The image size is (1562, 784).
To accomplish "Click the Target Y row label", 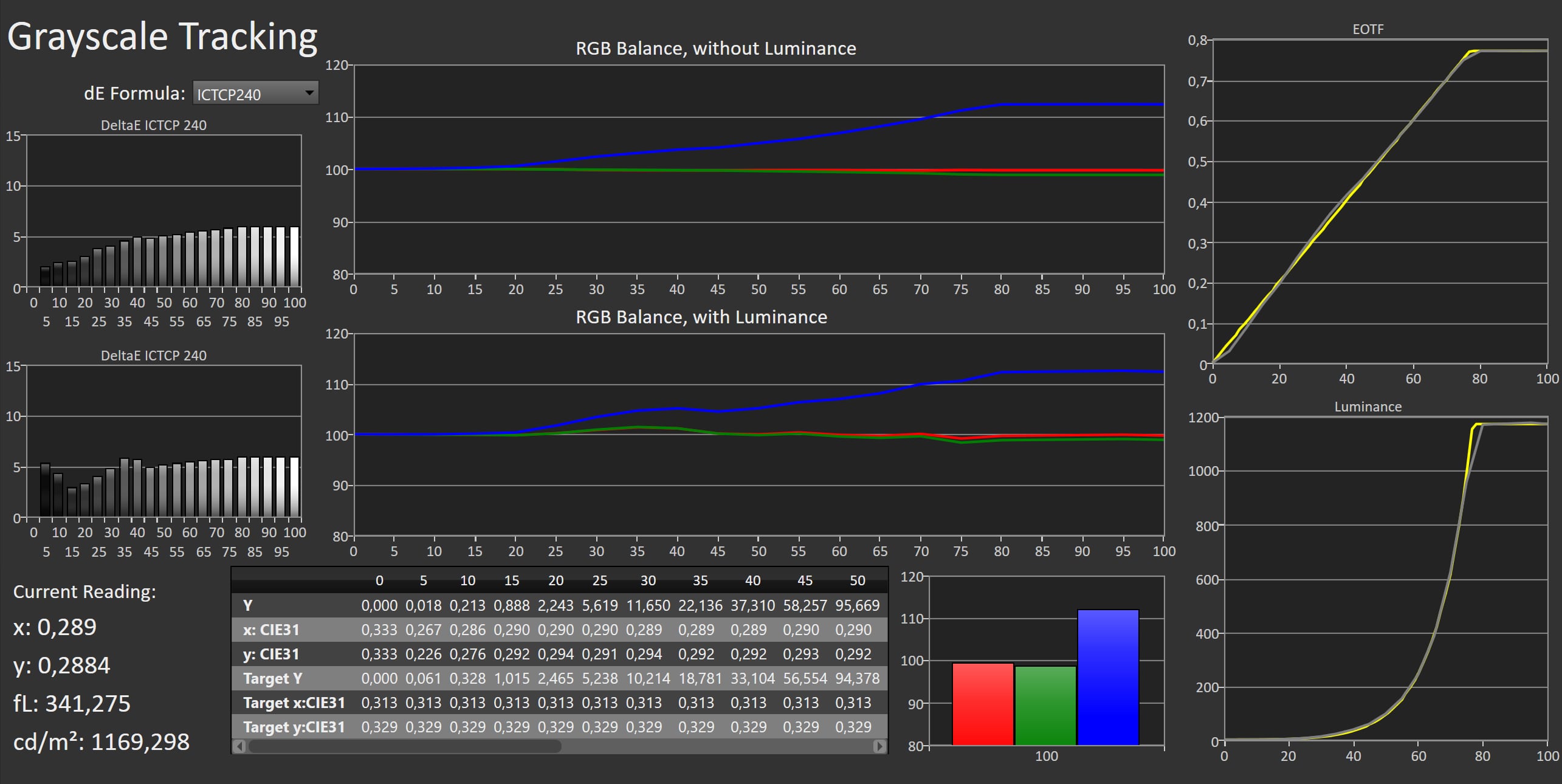I will coord(272,678).
